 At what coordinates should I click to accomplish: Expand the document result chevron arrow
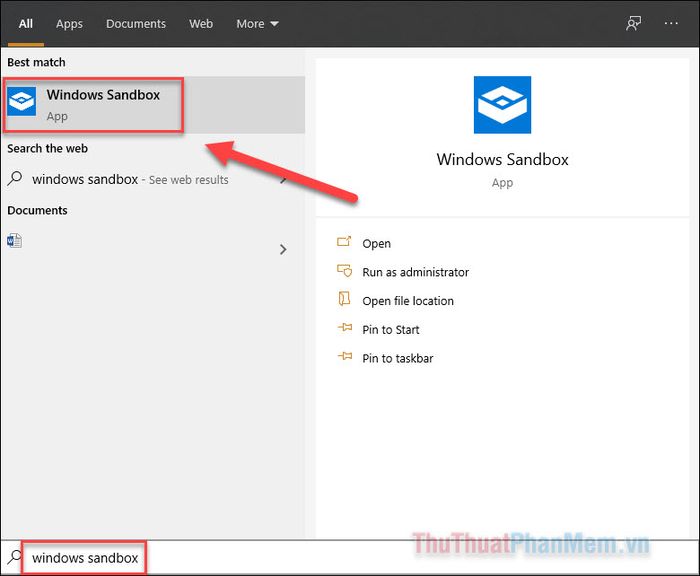point(283,249)
